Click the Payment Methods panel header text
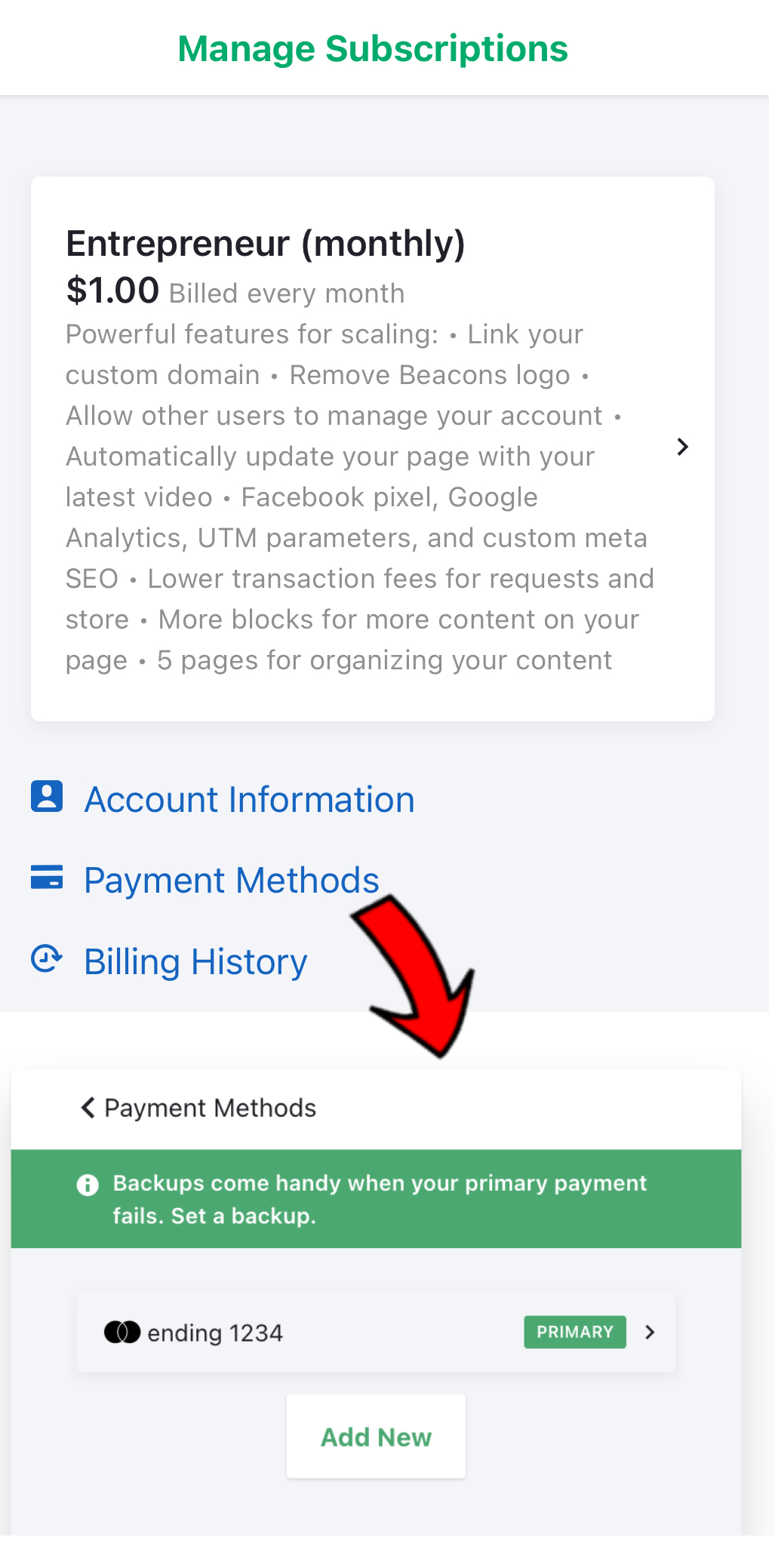Image resolution: width=775 pixels, height=1568 pixels. pyautogui.click(x=210, y=1108)
